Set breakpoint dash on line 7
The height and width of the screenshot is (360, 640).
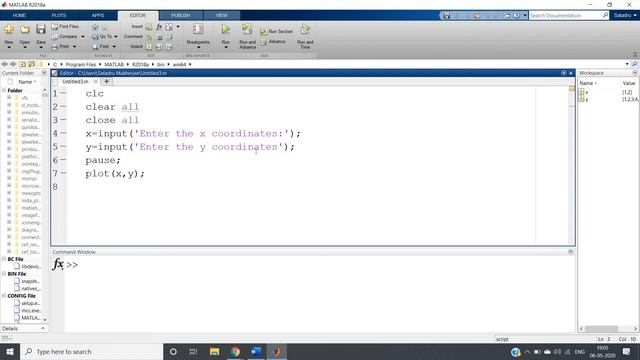pos(63,173)
